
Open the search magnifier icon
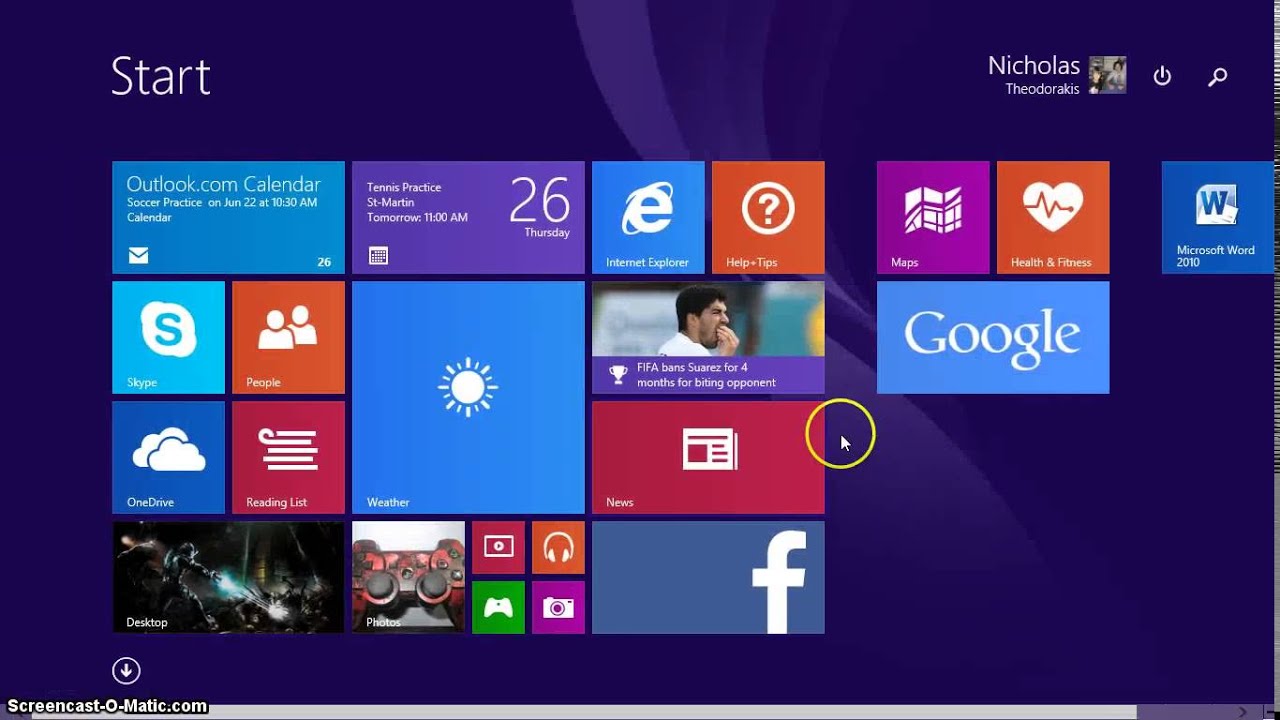coord(1217,76)
